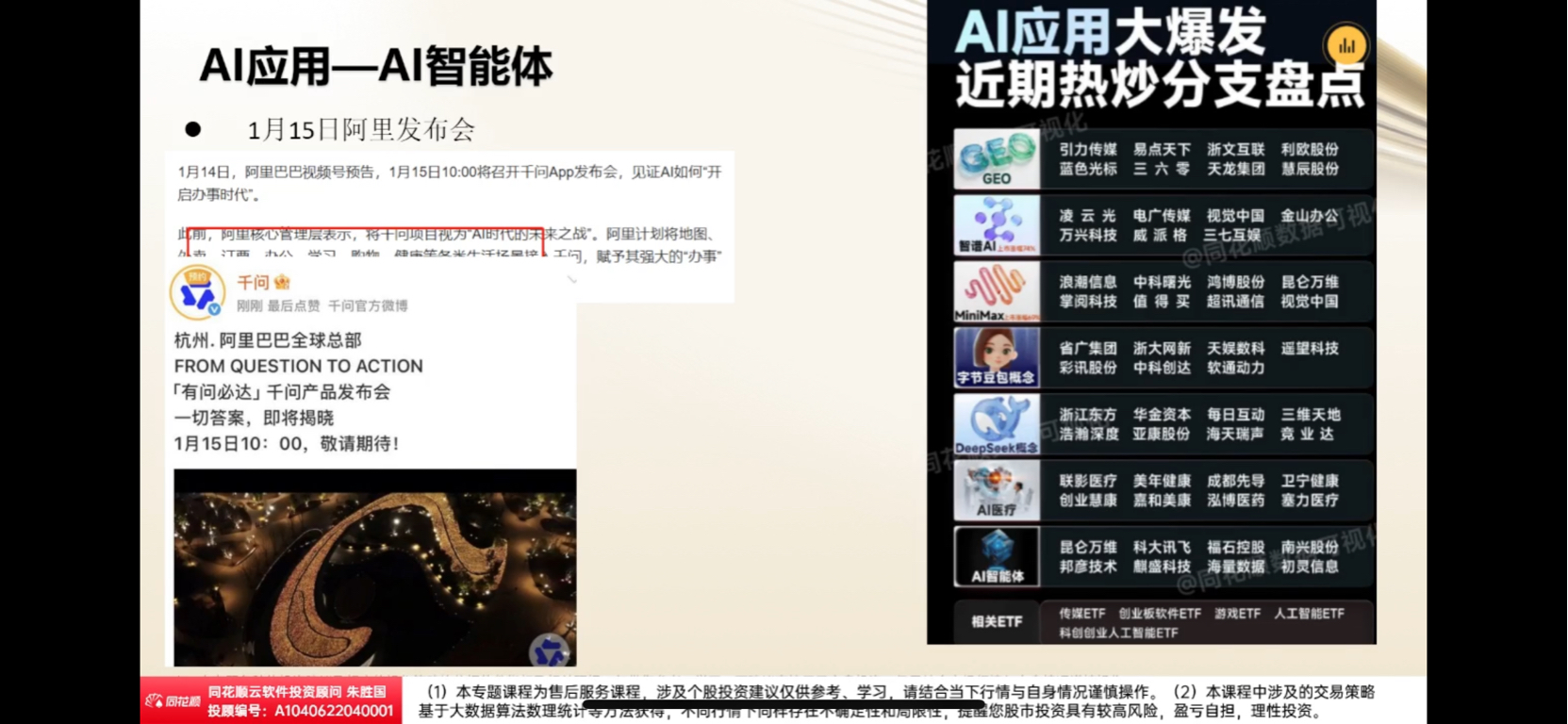Click 天龙集团 stock name
Image resolution: width=1568 pixels, height=724 pixels.
(x=1236, y=169)
